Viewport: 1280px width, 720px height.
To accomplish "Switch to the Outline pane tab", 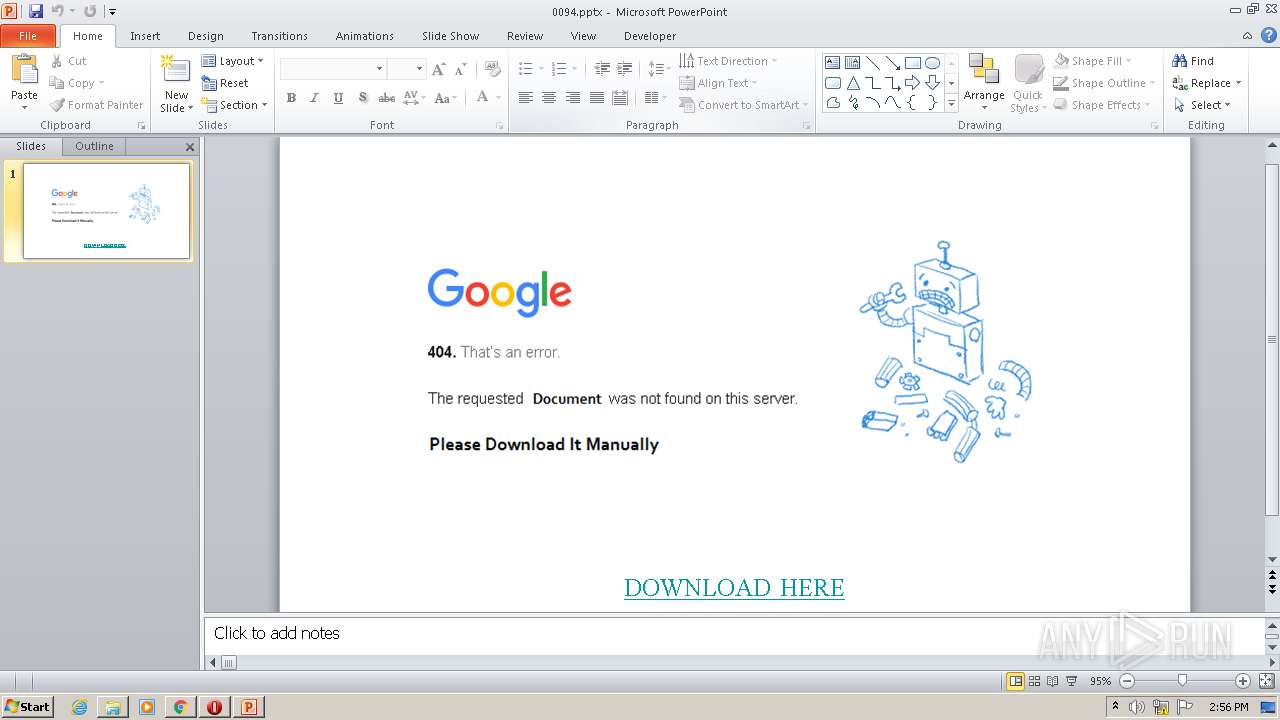I will (94, 146).
